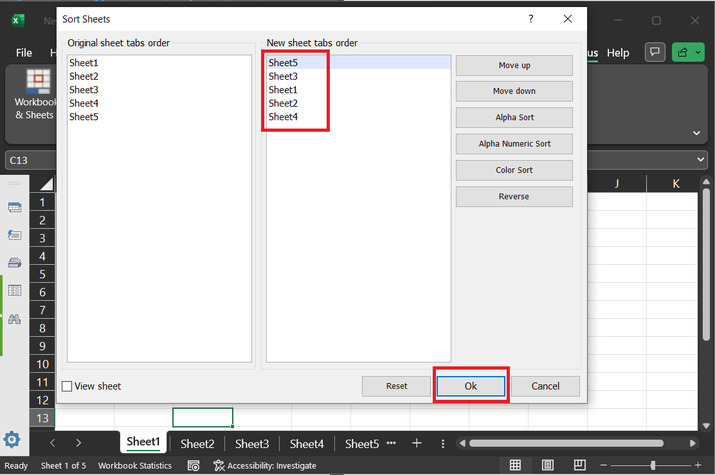Switch to the Sheet3 tab

click(x=252, y=444)
